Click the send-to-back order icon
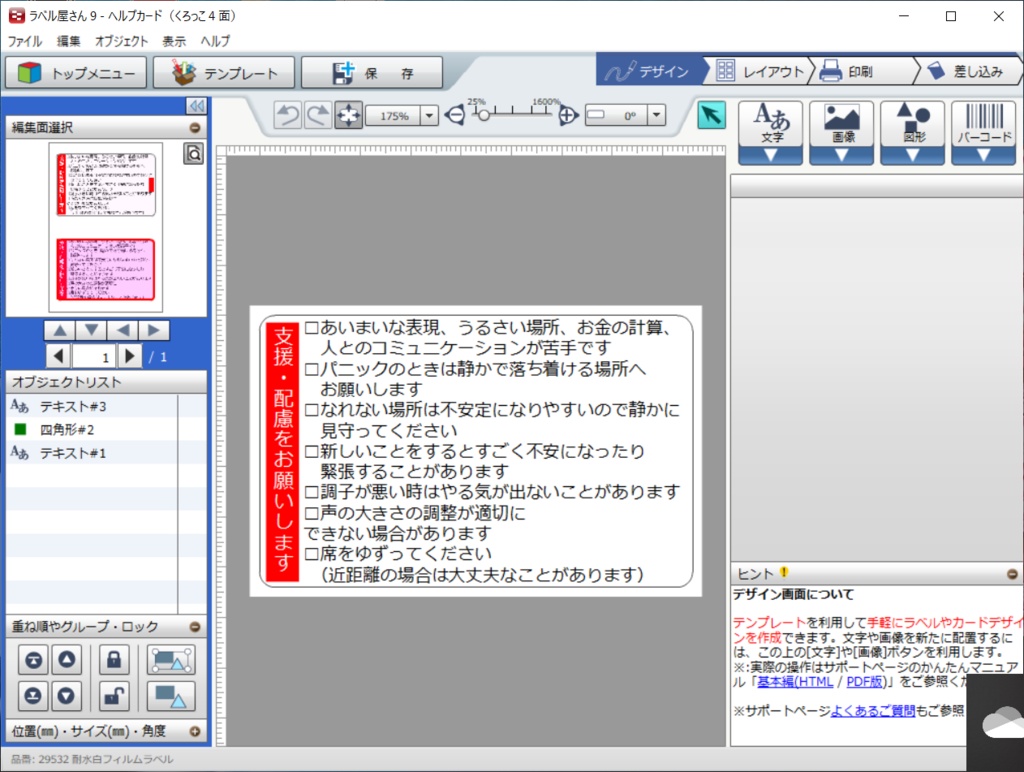 click(x=33, y=696)
